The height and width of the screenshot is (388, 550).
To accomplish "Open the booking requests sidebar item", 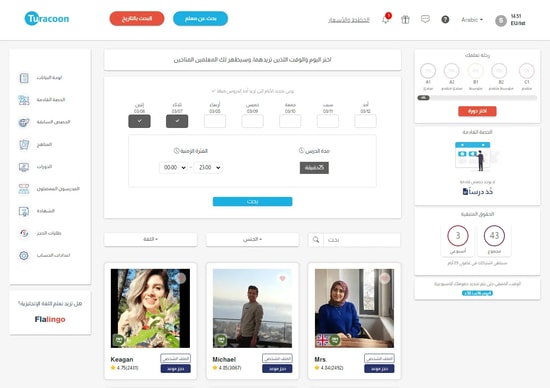I will pos(40,233).
